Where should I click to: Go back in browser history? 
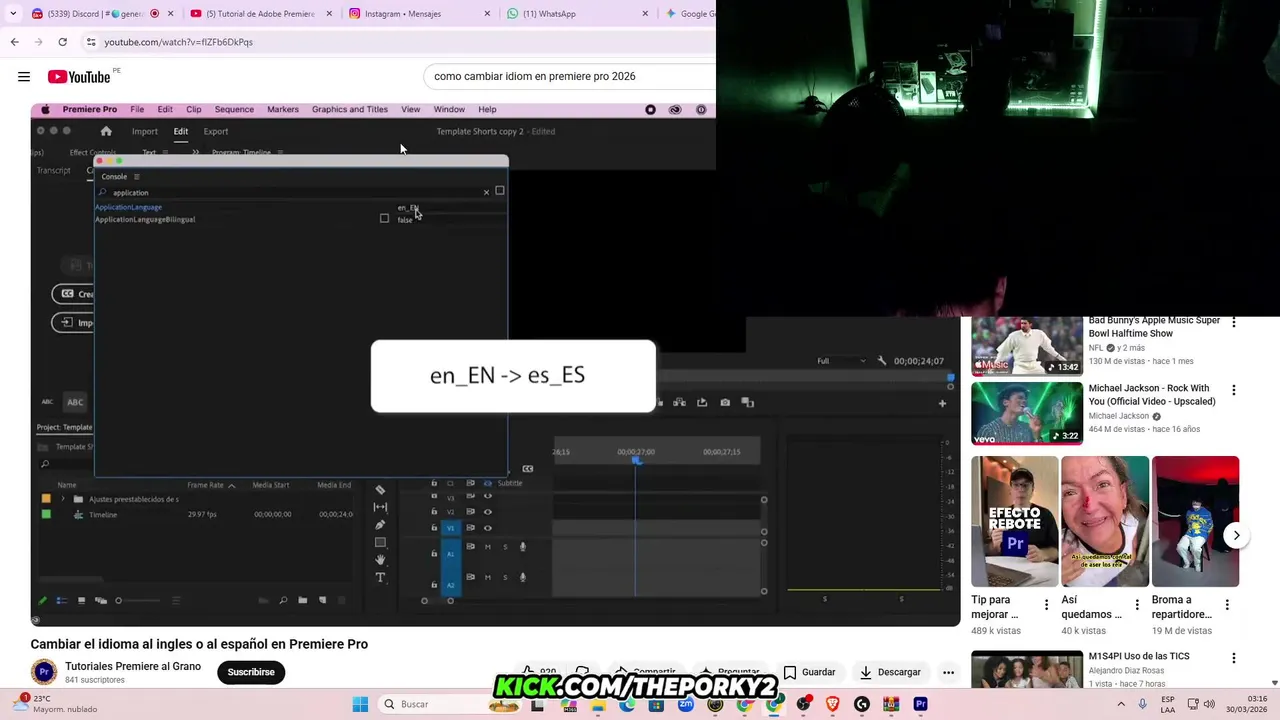pos(14,42)
